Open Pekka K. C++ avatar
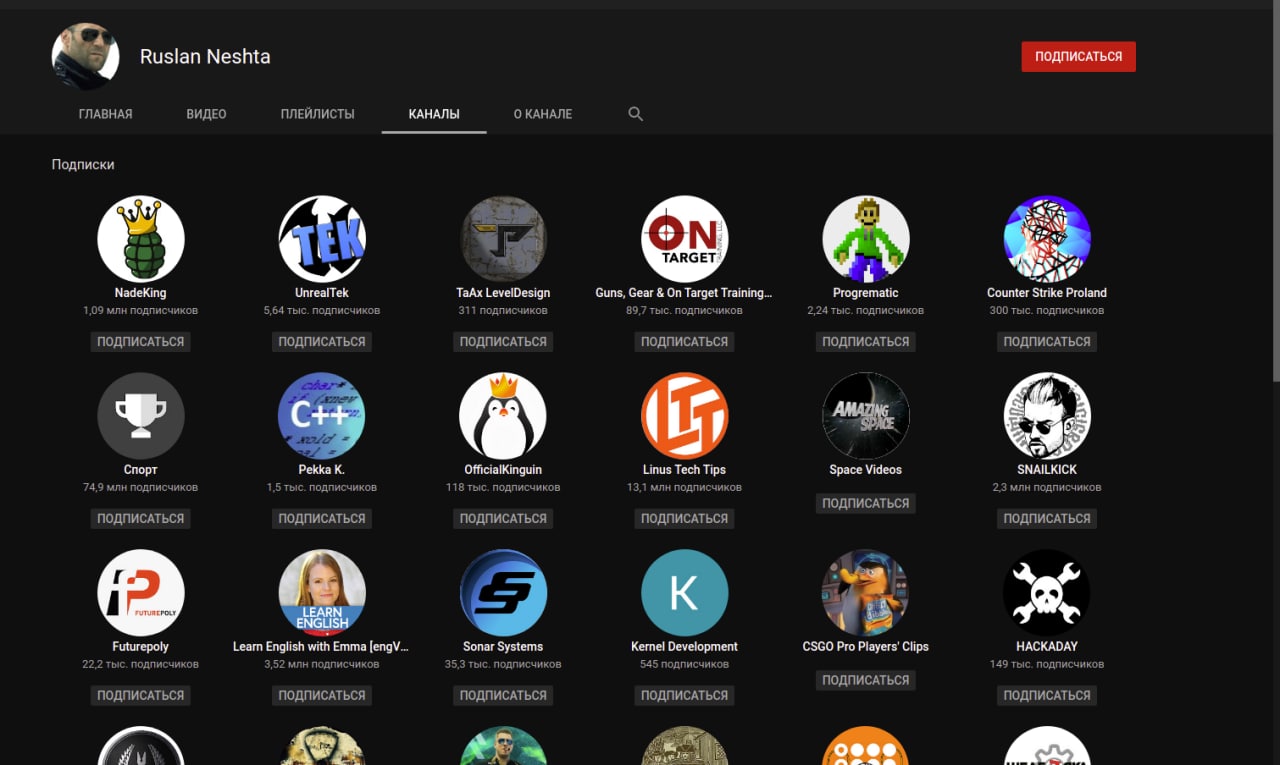The image size is (1280, 765). (x=322, y=416)
